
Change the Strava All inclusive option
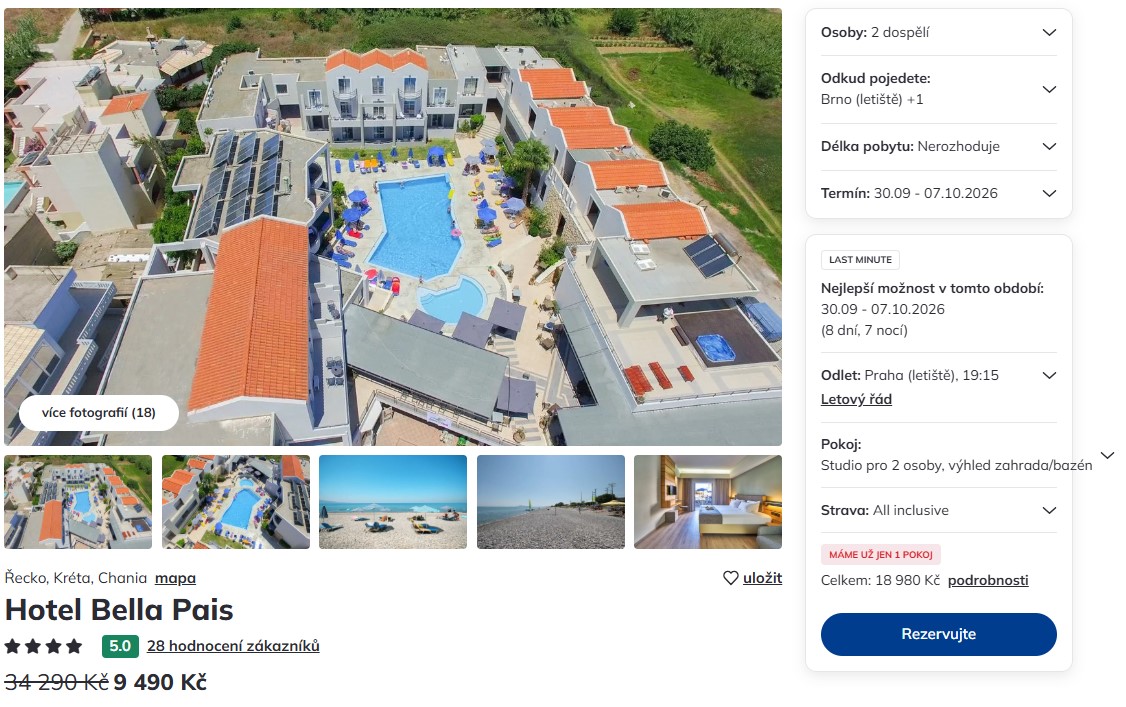(939, 510)
